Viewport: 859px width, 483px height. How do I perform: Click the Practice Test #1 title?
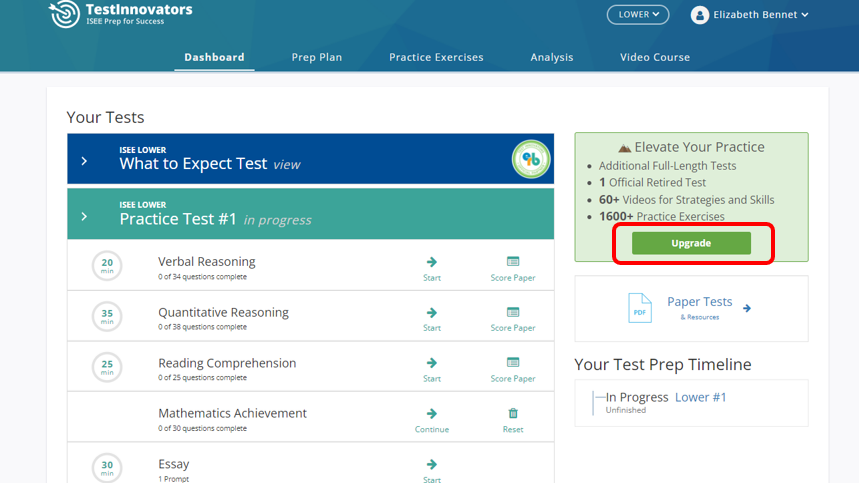pos(178,219)
